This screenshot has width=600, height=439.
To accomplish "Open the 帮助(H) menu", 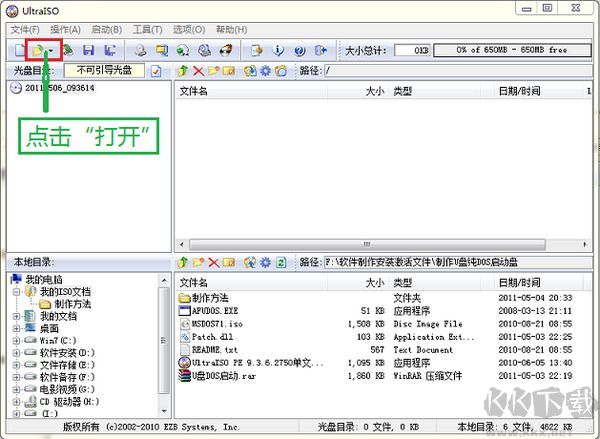I will click(231, 29).
